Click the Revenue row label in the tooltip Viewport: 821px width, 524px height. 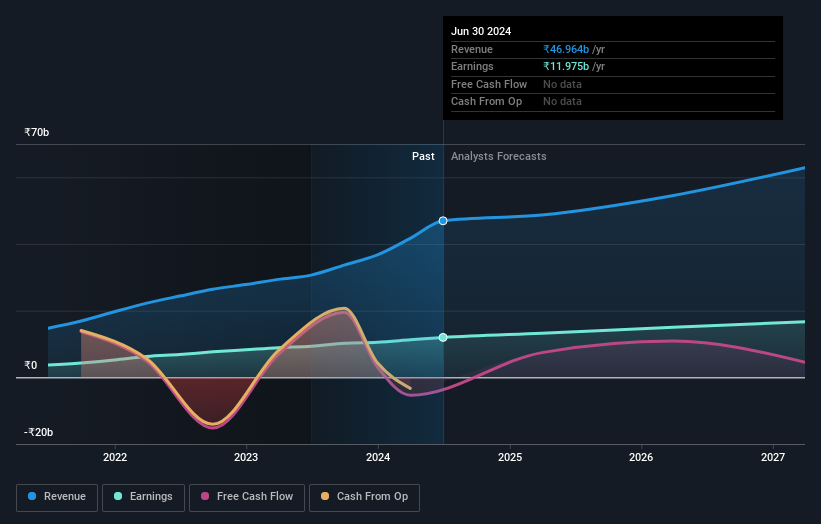pos(472,49)
